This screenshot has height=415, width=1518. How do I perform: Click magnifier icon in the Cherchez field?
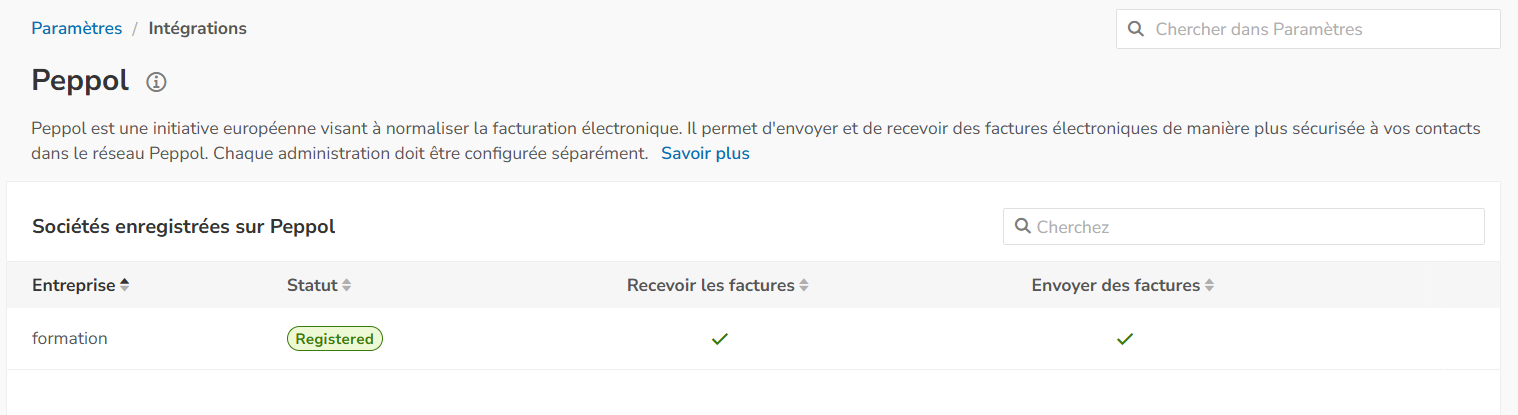pos(1022,226)
